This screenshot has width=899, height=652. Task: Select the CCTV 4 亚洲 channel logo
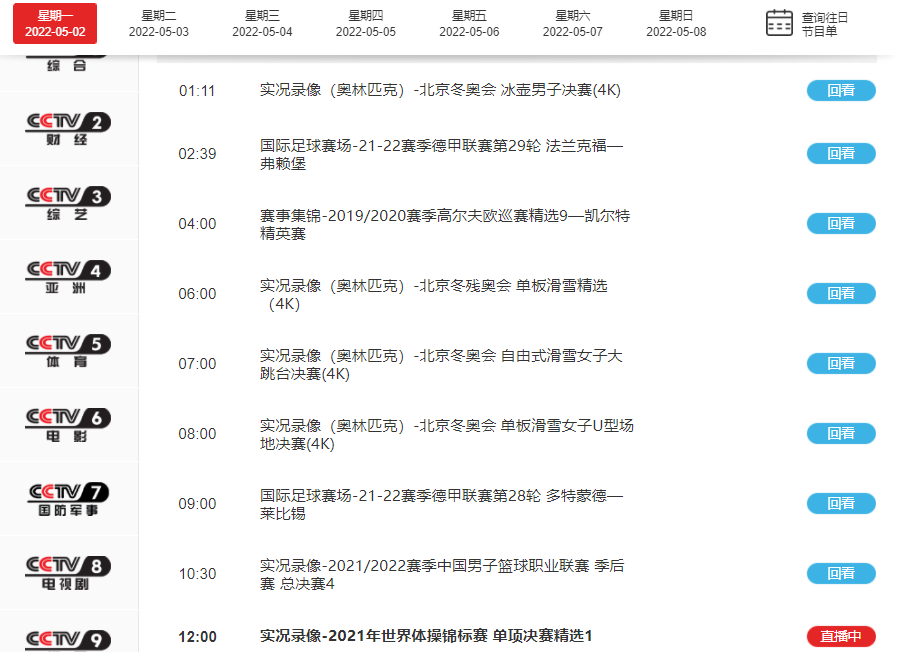pyautogui.click(x=68, y=277)
